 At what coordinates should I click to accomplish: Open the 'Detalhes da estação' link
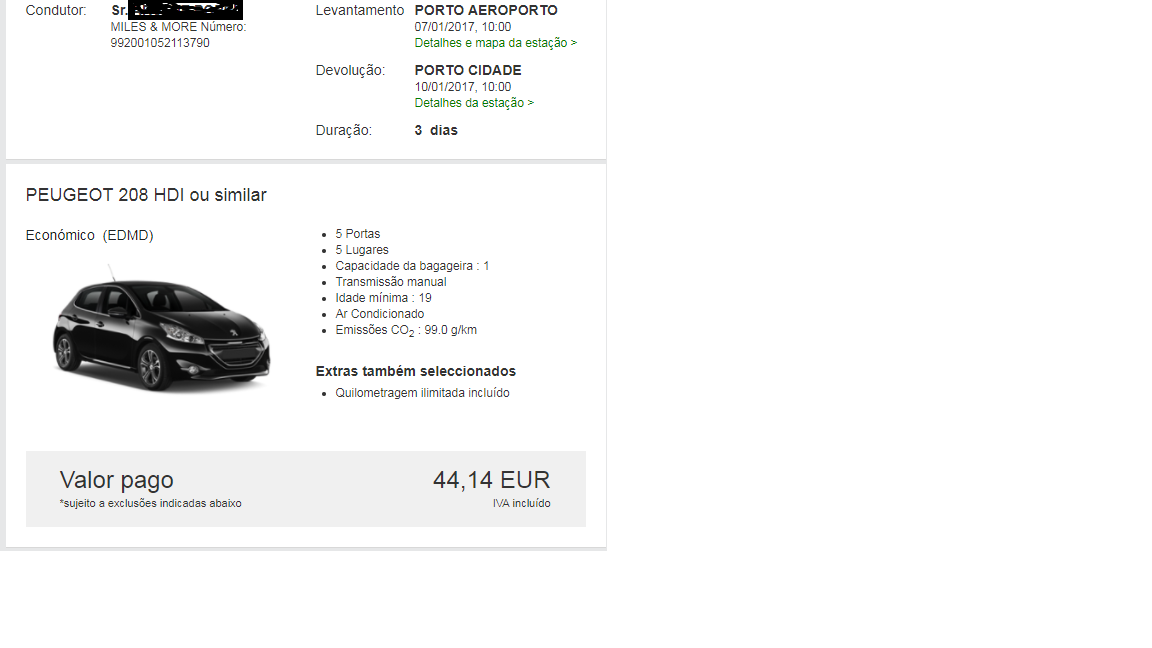click(474, 103)
